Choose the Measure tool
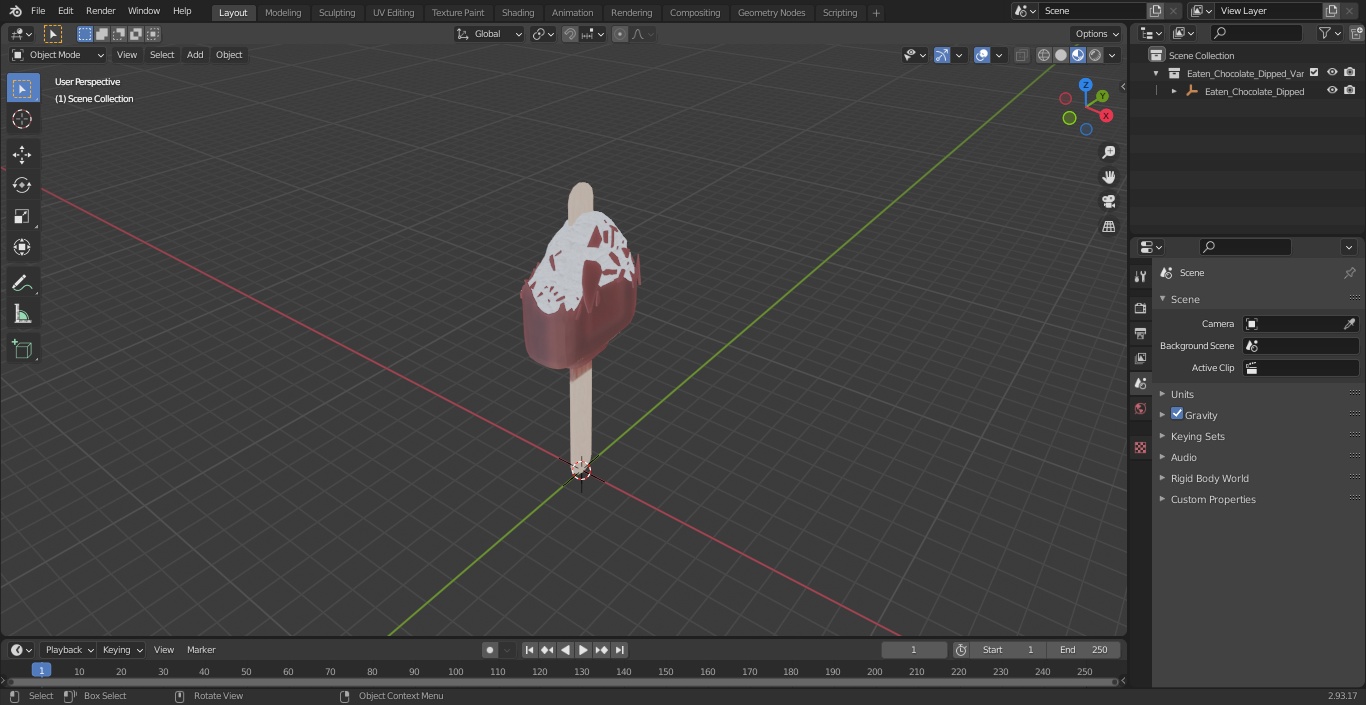Image resolution: width=1366 pixels, height=705 pixels. pyautogui.click(x=22, y=314)
